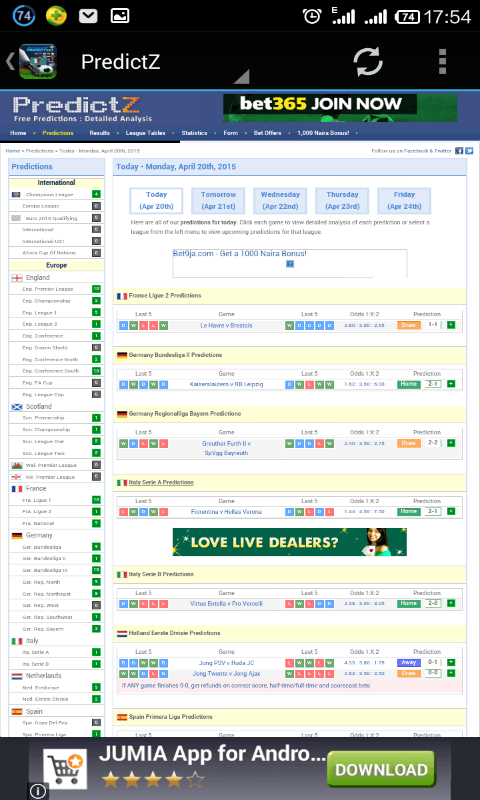Click the Home prediction badge for Kaiserslautern match
The image size is (480, 800).
[x=409, y=384]
